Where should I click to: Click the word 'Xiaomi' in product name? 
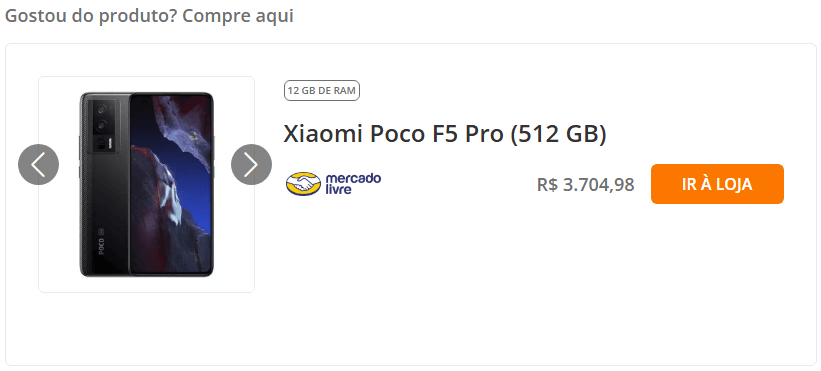(324, 134)
